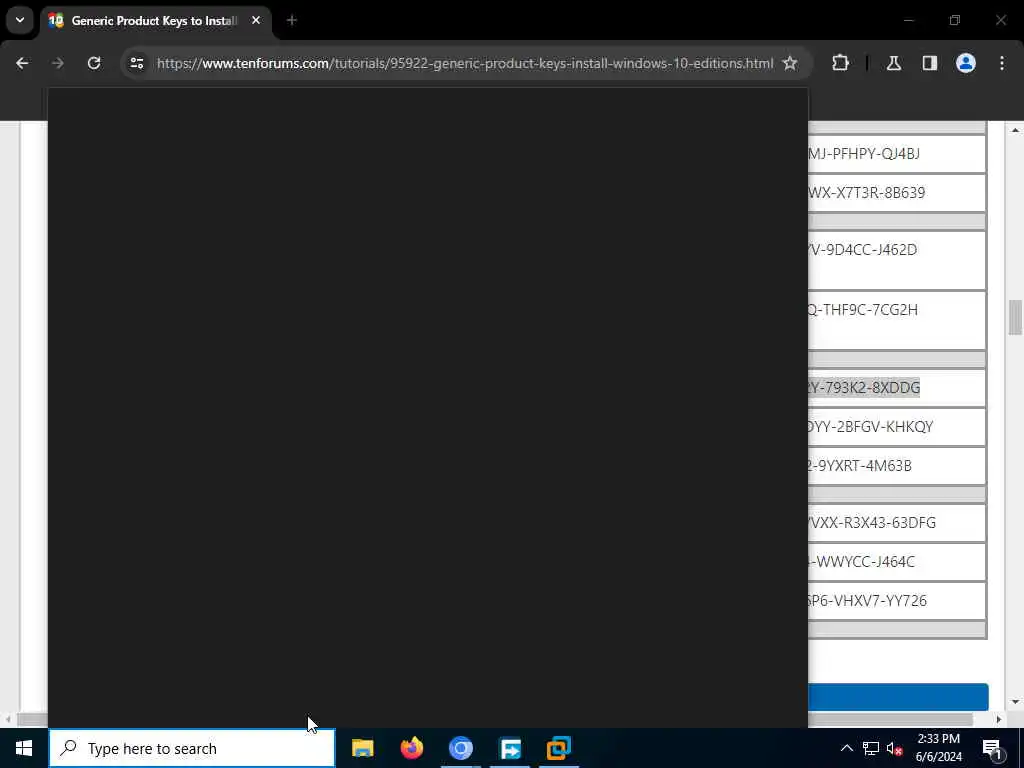The width and height of the screenshot is (1024, 768).
Task: Click the key ending X7T3R-8B639
Action: click(x=867, y=193)
